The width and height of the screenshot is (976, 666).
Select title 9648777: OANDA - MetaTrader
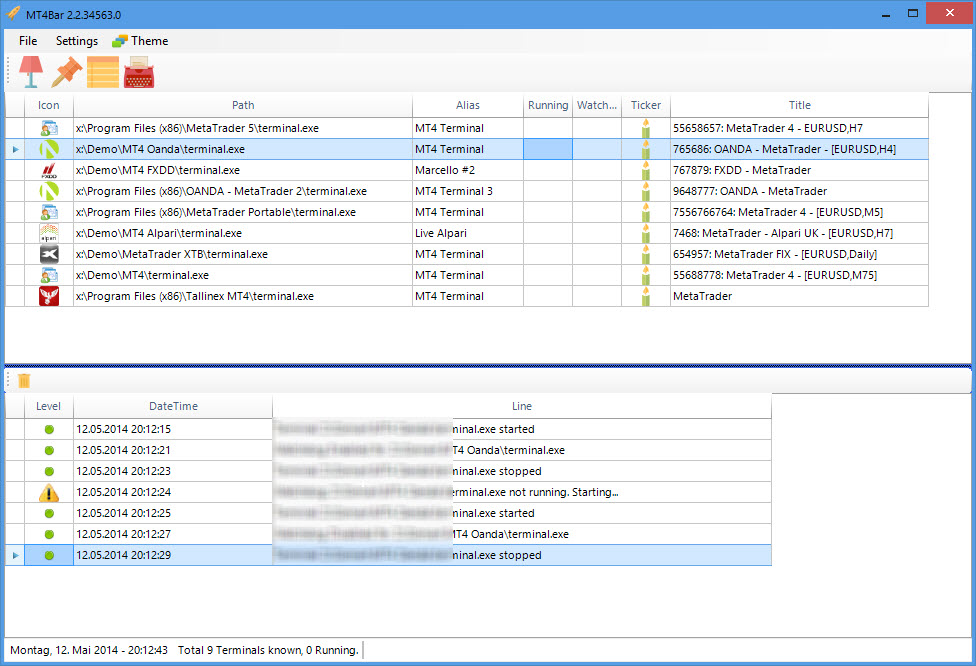click(799, 191)
